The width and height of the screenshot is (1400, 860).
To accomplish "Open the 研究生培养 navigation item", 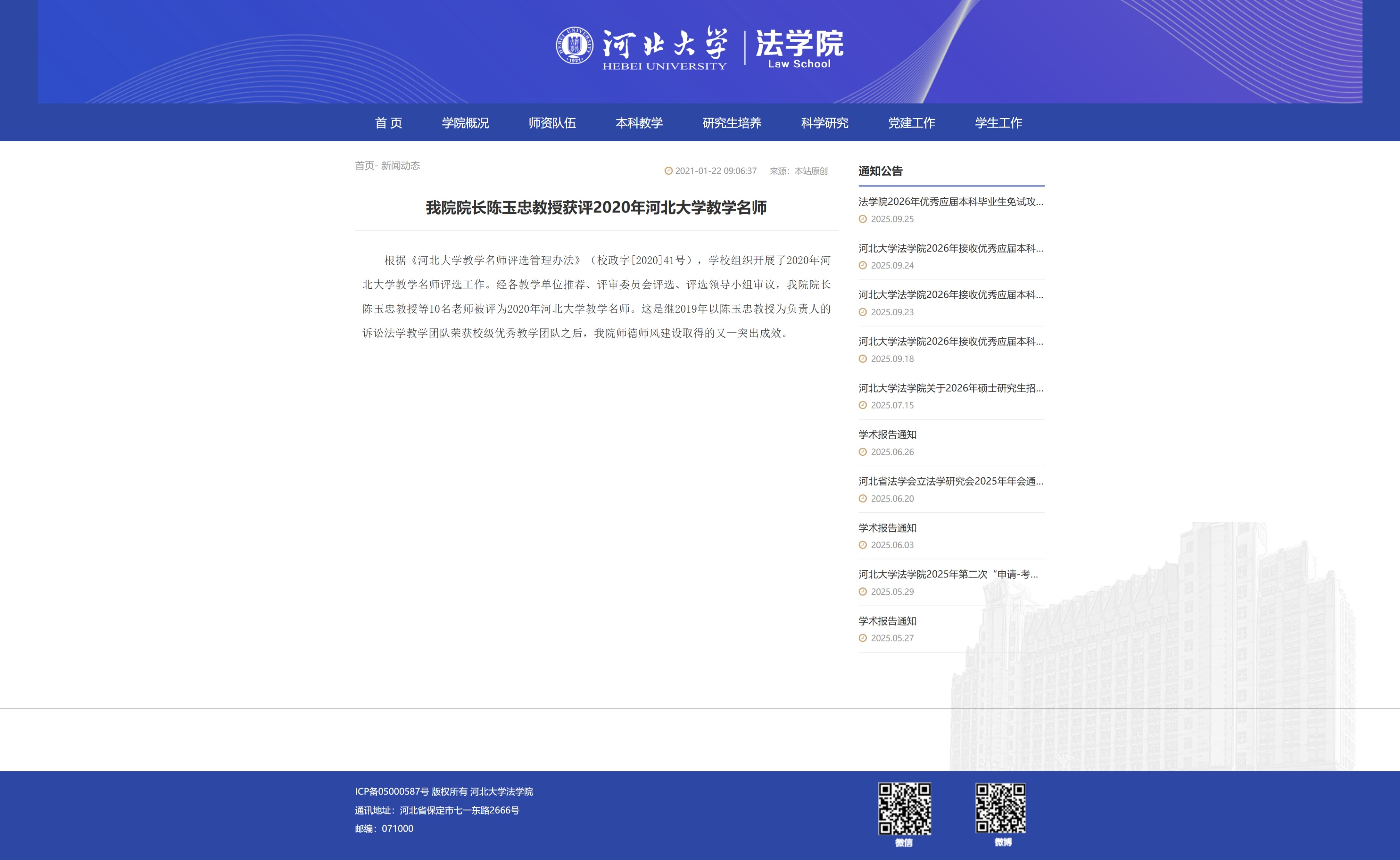I will coord(732,123).
